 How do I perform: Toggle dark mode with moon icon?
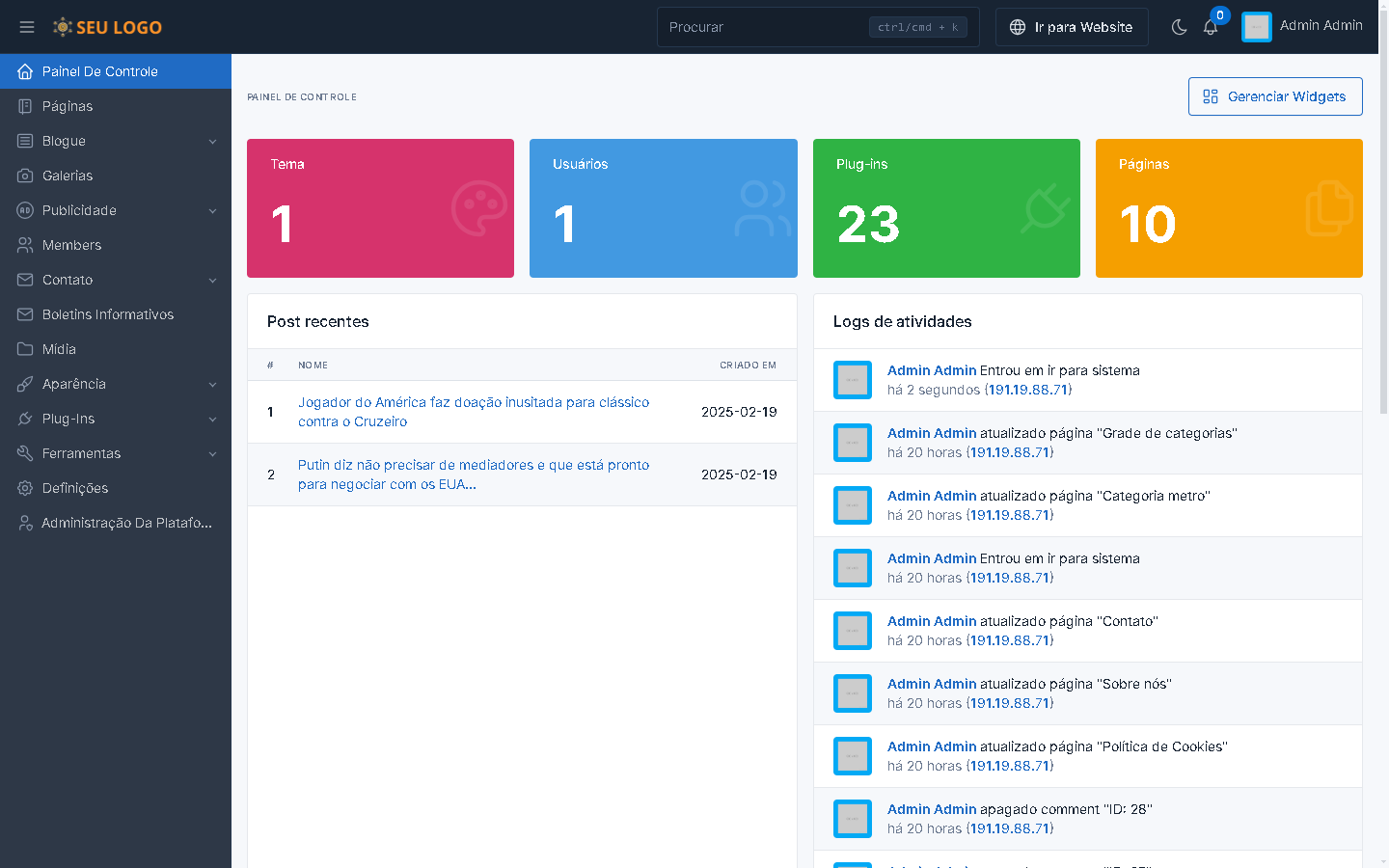coord(1179,27)
